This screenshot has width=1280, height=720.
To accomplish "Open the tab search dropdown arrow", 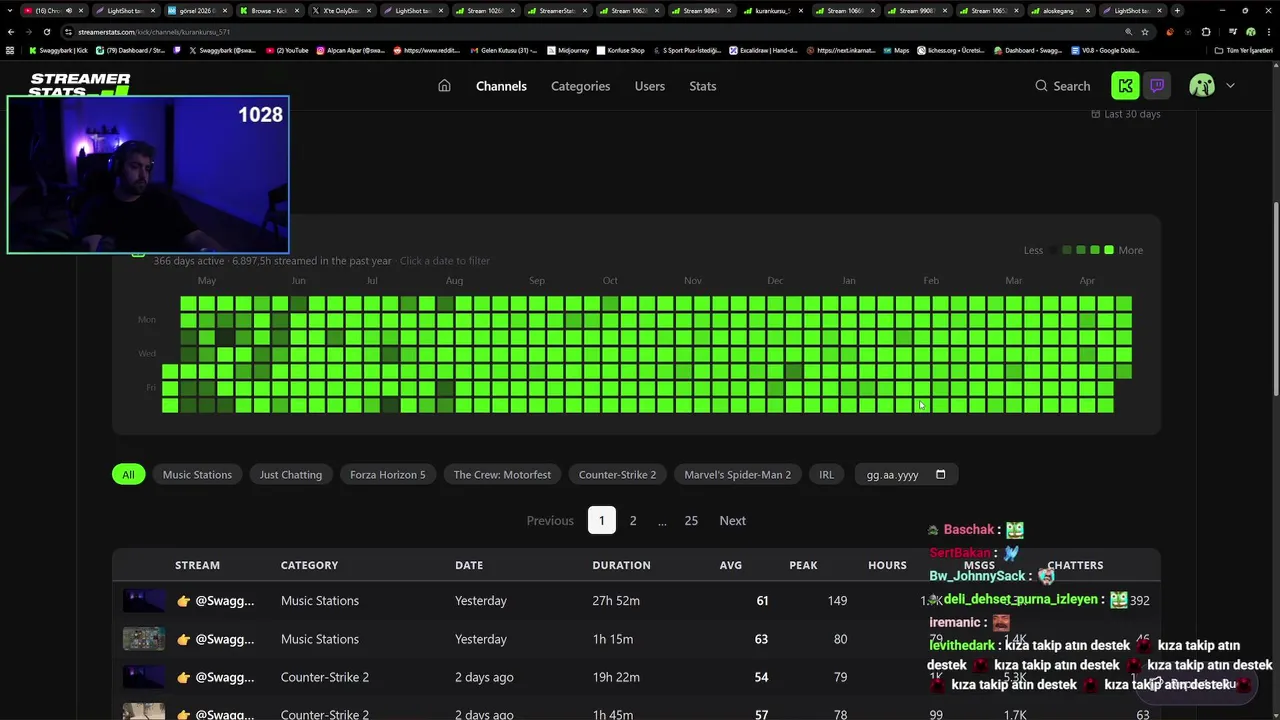I will 9,10.
